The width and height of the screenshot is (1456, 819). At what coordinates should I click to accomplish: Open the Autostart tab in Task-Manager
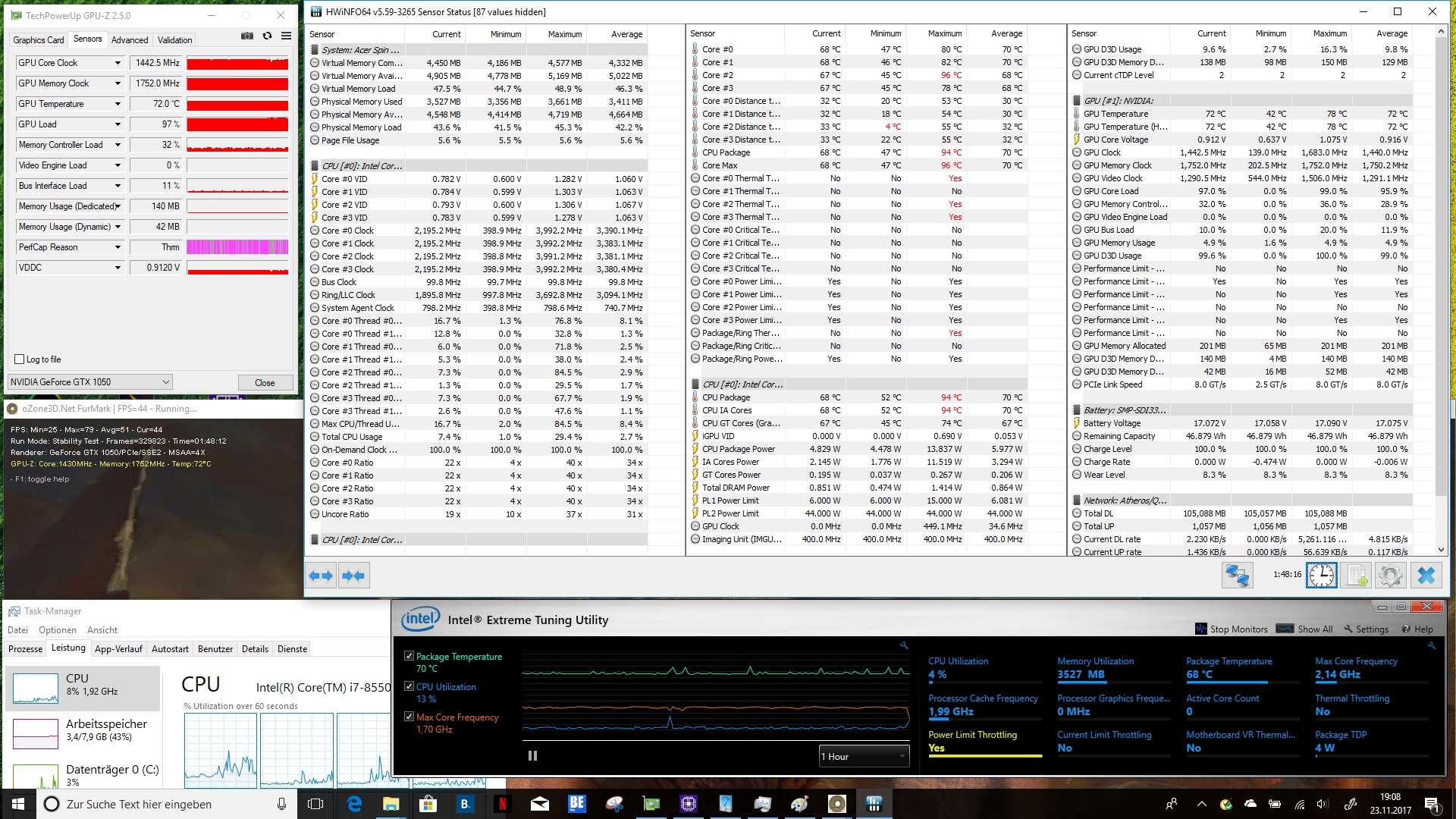pyautogui.click(x=170, y=649)
